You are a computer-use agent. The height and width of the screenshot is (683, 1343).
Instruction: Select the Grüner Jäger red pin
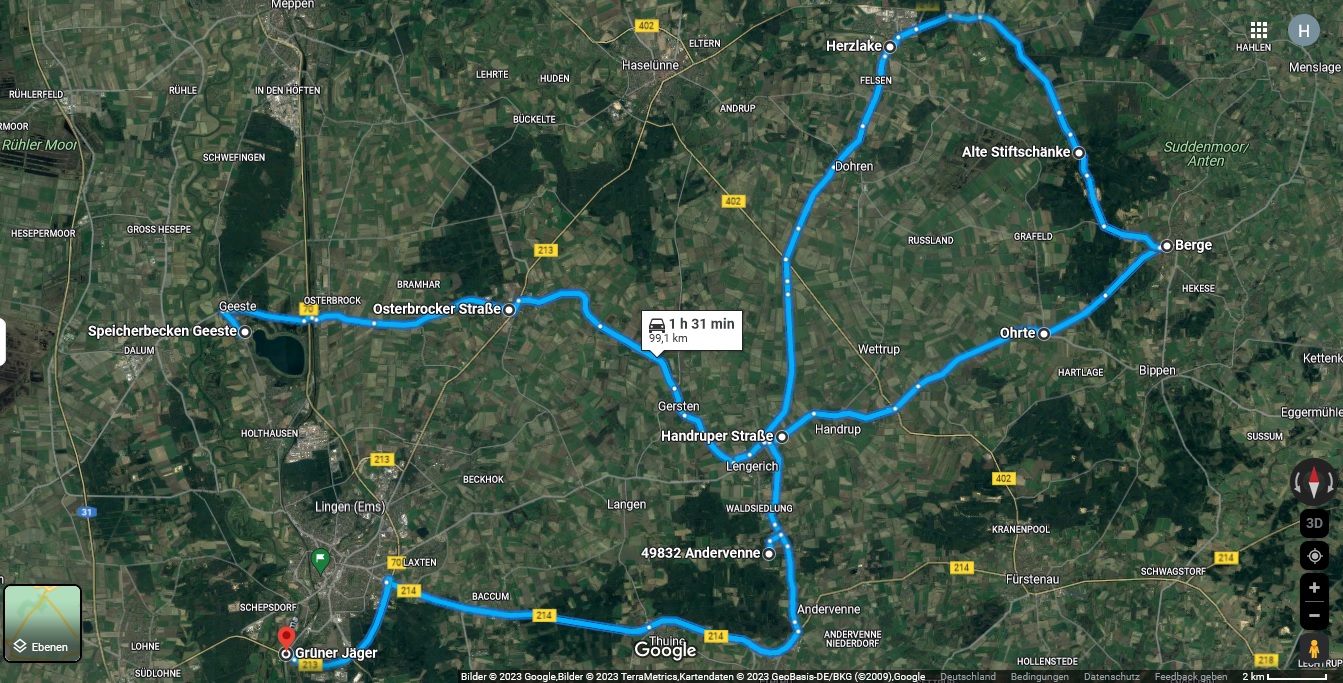pyautogui.click(x=286, y=638)
